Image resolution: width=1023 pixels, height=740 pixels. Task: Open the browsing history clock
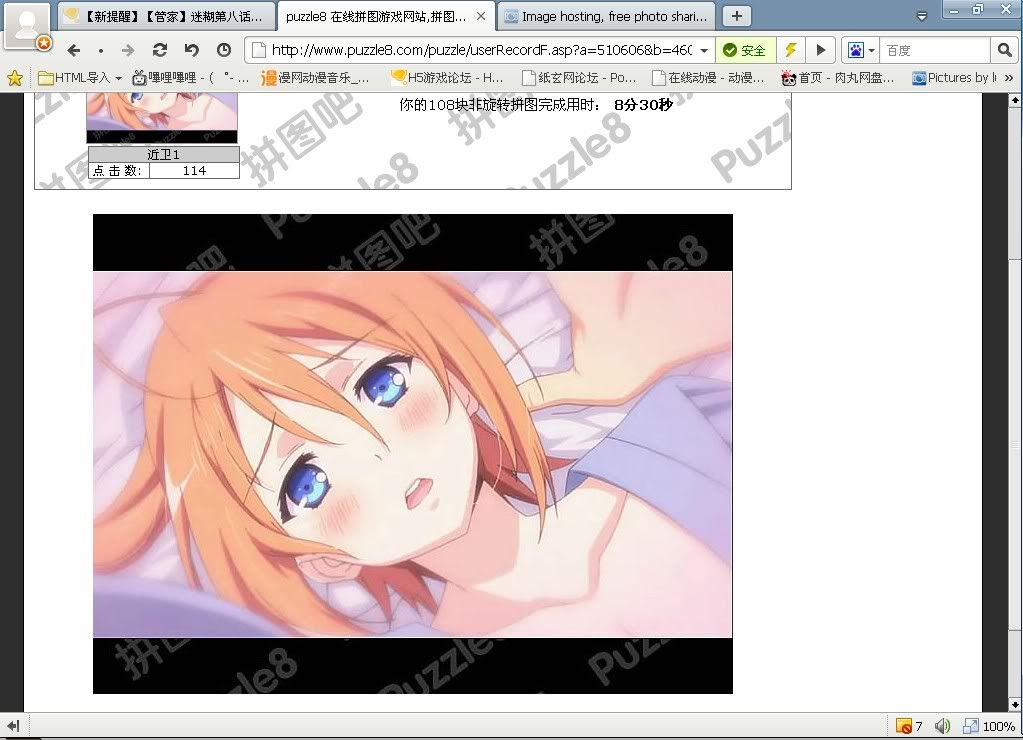[x=224, y=50]
